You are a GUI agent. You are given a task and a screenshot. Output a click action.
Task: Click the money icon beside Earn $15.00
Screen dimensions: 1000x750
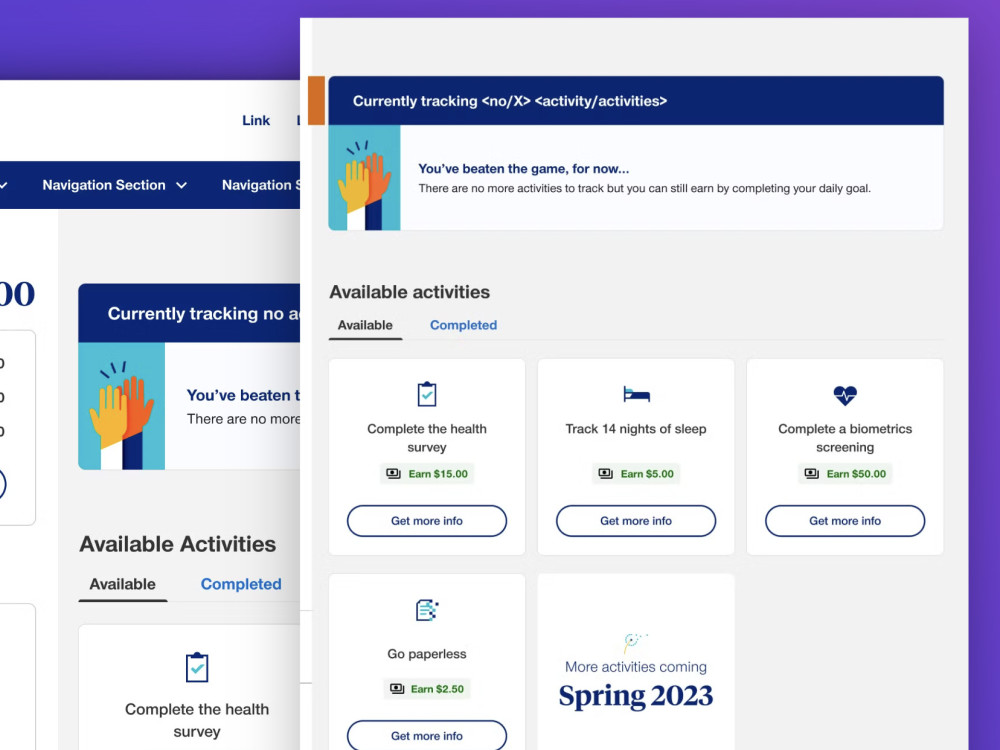pos(393,474)
